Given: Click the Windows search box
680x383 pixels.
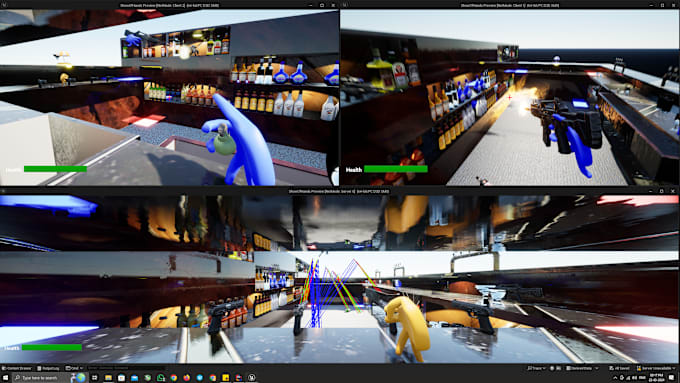Looking at the screenshot, I should [x=43, y=378].
